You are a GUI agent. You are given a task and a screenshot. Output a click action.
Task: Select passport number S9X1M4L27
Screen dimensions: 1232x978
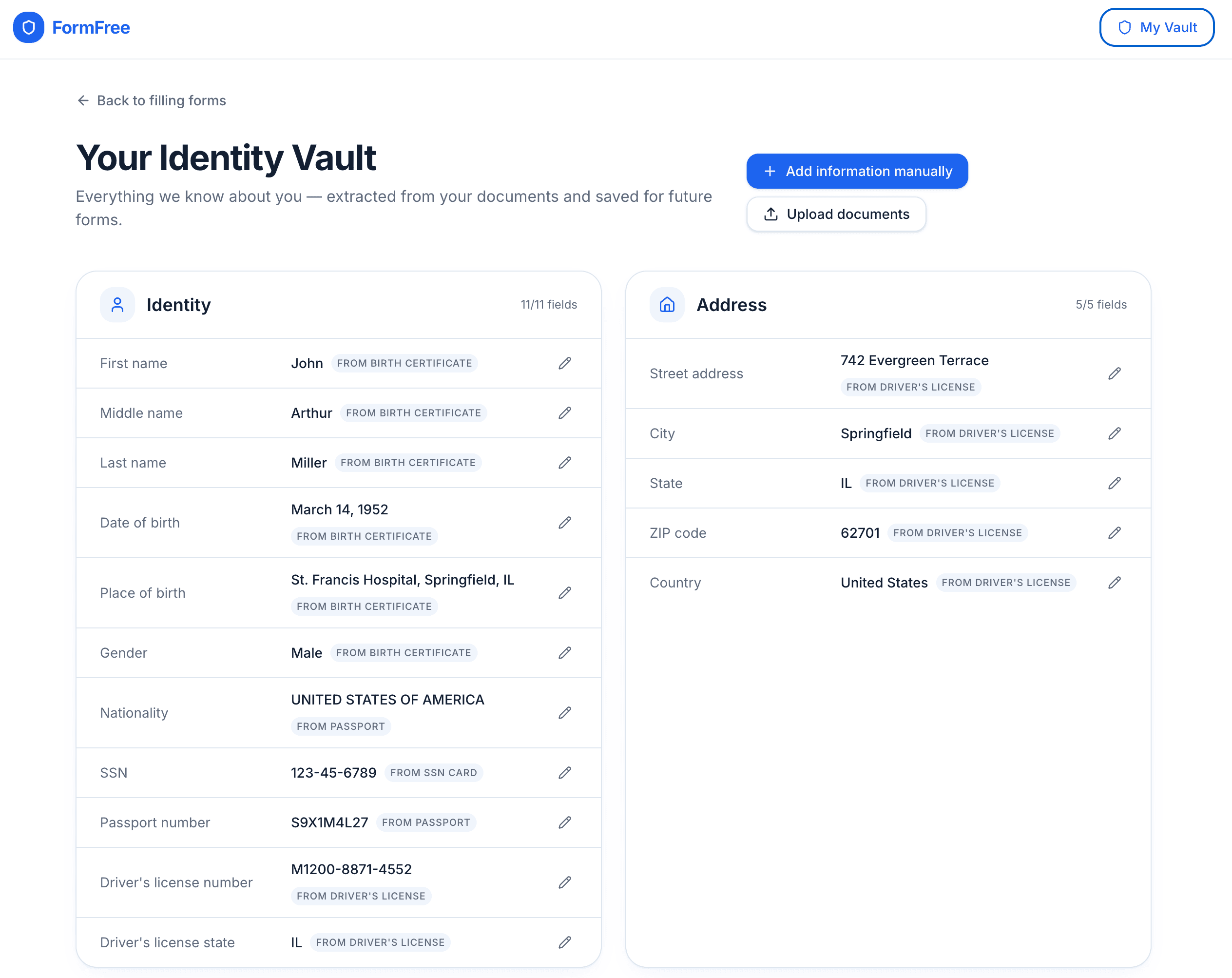click(330, 822)
